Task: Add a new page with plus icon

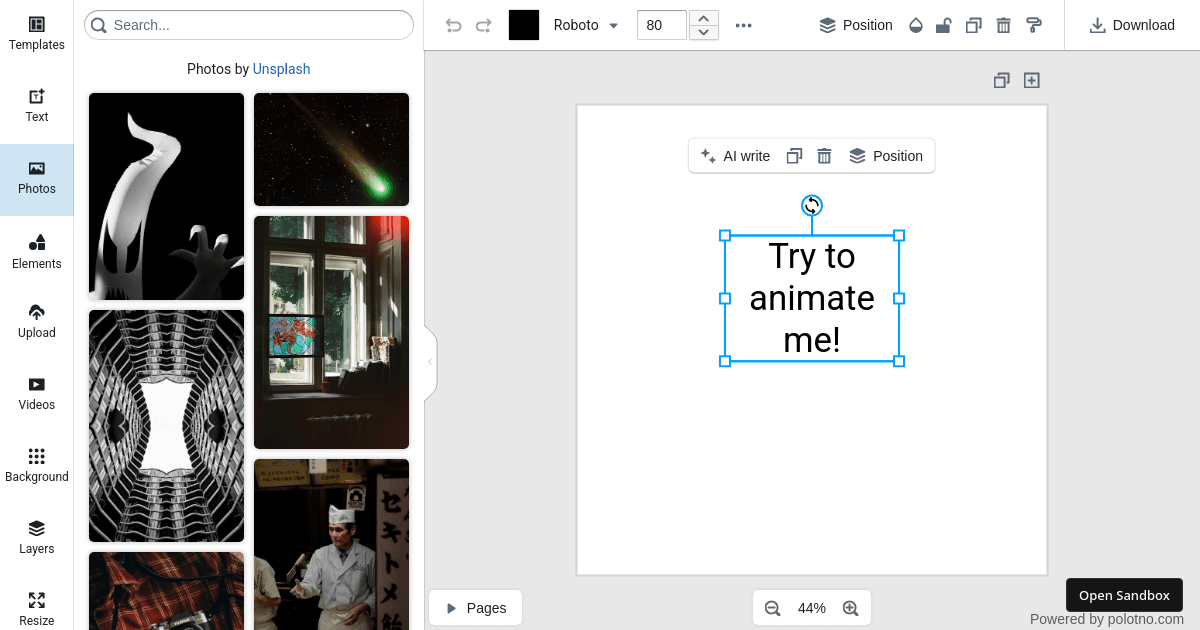Action: [x=1032, y=80]
